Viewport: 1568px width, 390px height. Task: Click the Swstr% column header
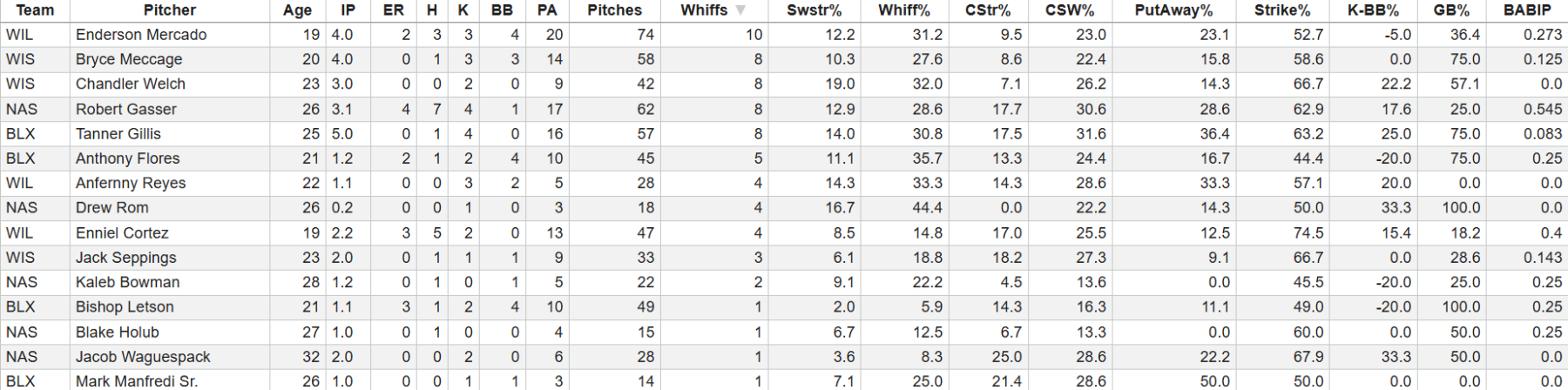pos(814,10)
